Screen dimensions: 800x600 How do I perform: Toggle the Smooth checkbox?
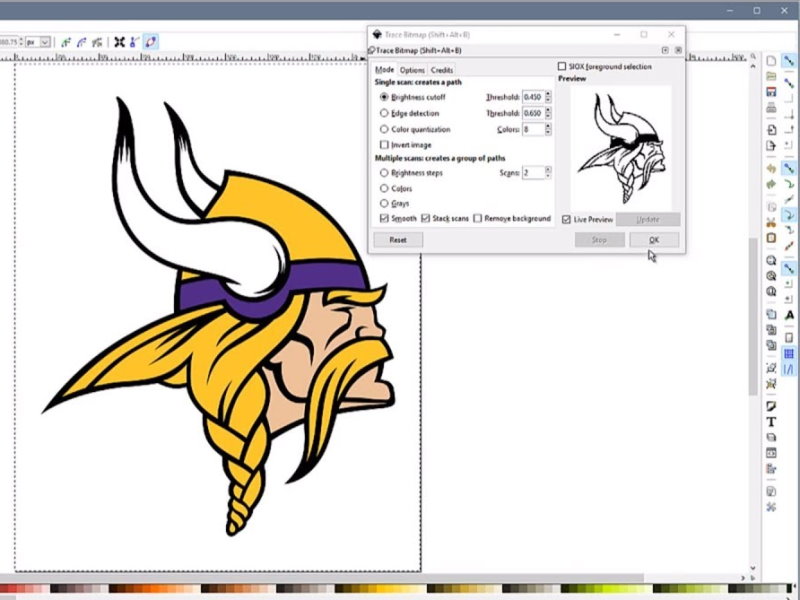point(384,218)
